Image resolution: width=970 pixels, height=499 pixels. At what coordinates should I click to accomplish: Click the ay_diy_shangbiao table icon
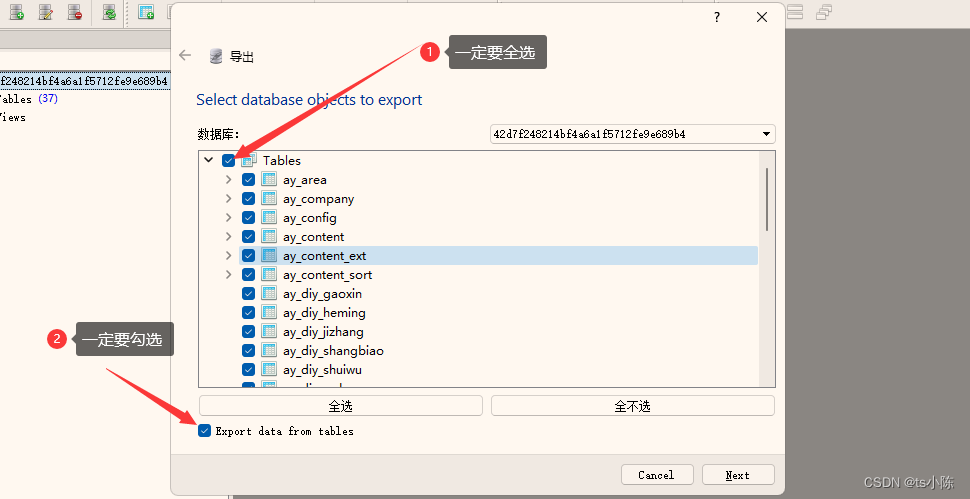point(268,351)
